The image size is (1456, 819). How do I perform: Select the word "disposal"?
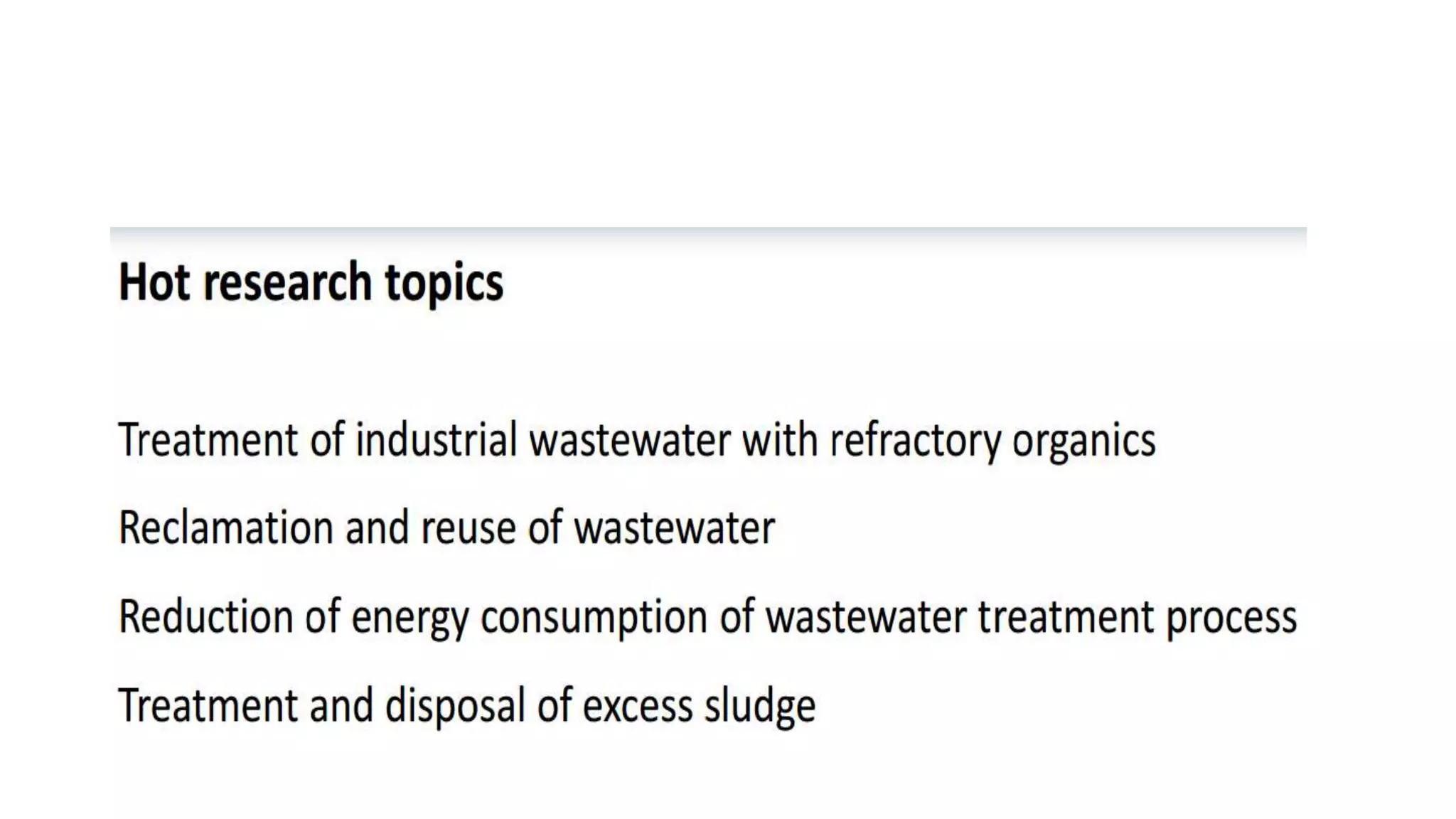[455, 705]
